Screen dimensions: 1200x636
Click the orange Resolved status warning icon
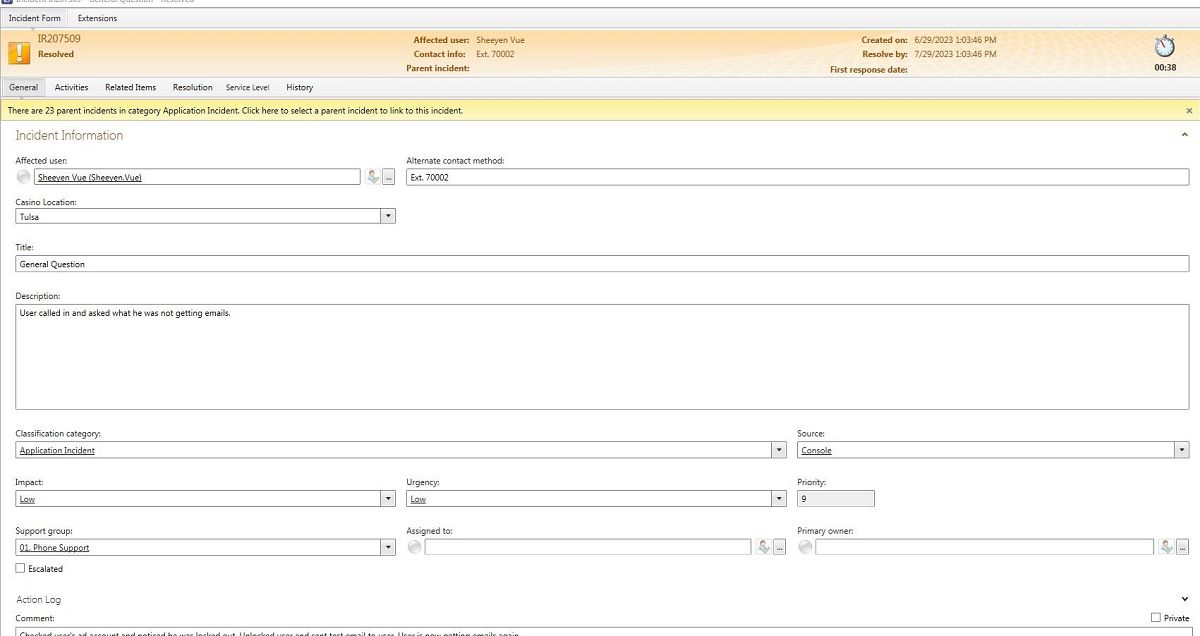[19, 53]
